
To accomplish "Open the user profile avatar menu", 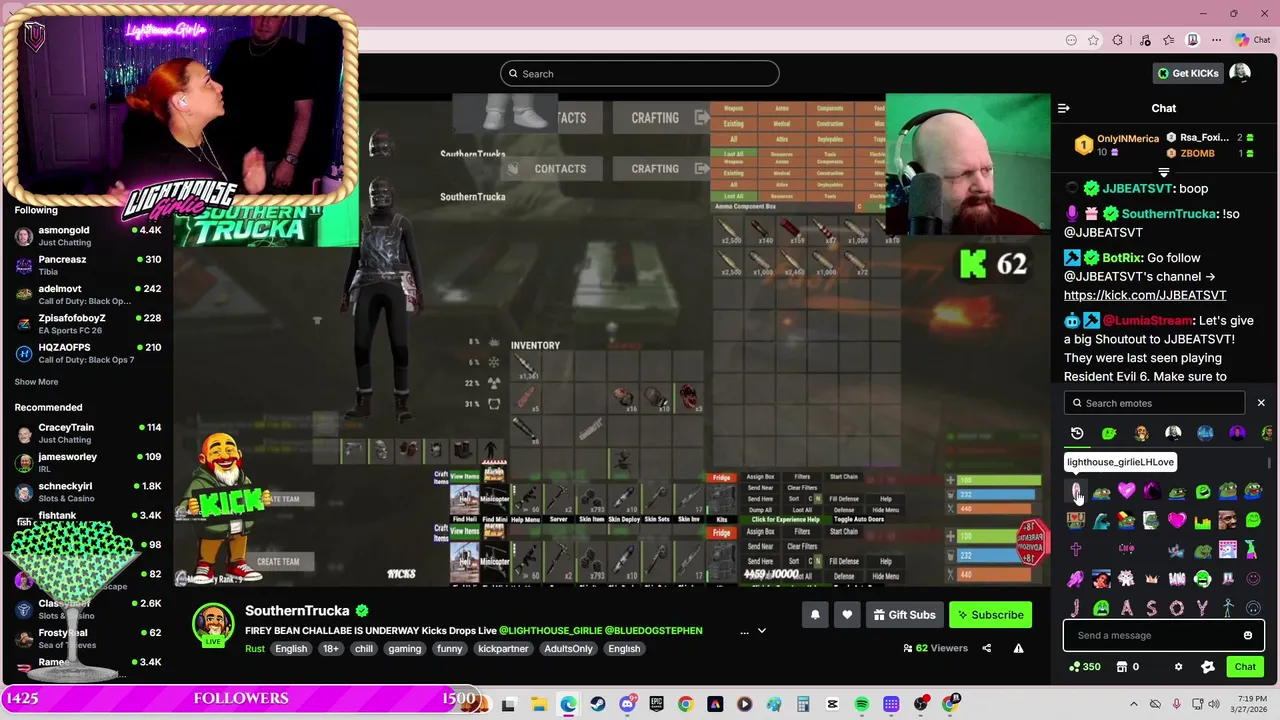I will pos(1240,73).
